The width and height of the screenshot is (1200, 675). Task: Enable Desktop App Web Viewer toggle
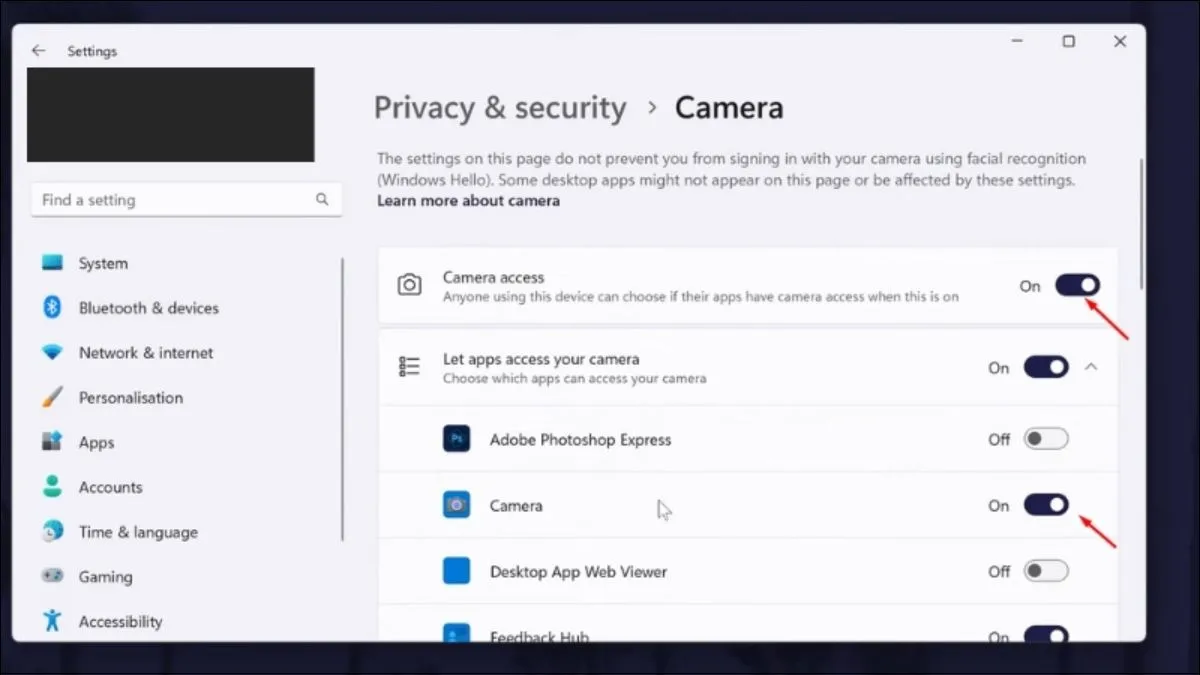(1045, 572)
